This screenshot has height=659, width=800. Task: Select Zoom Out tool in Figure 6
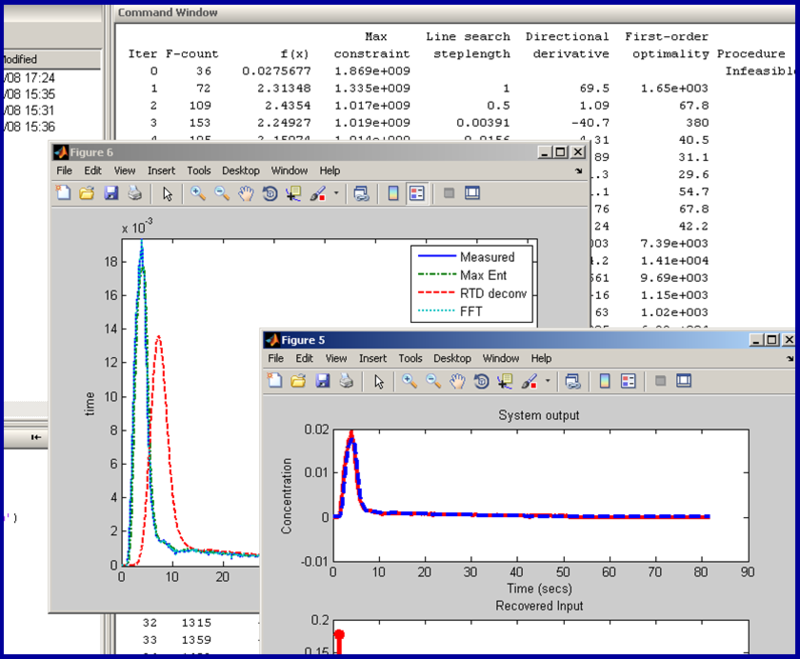(221, 193)
